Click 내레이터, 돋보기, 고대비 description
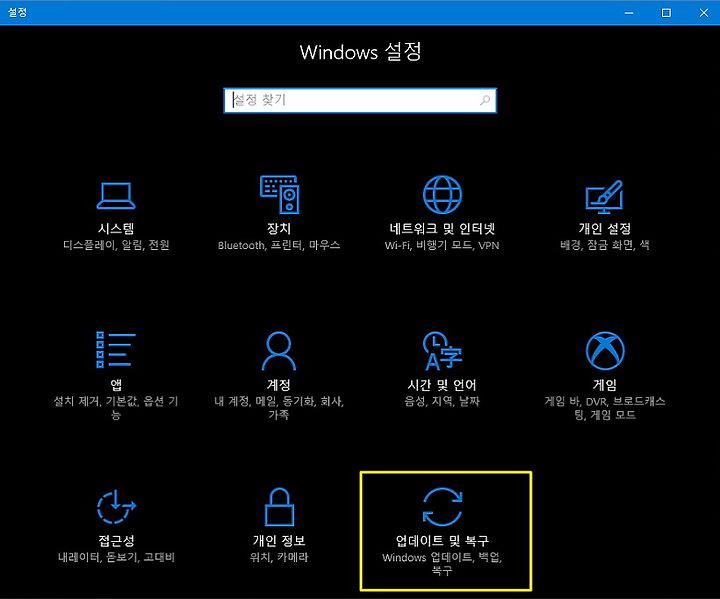The width and height of the screenshot is (720, 599). (116, 557)
